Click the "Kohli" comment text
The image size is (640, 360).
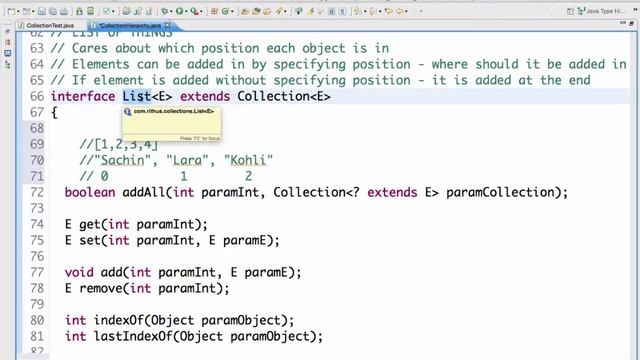248,160
